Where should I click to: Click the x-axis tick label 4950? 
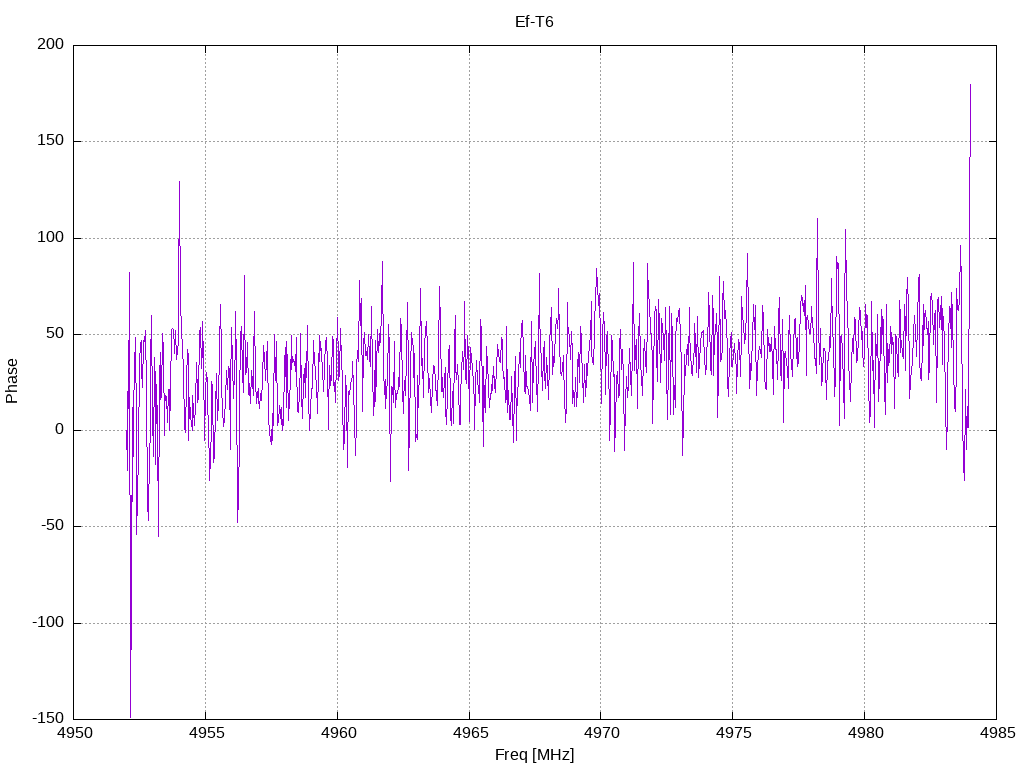74,733
